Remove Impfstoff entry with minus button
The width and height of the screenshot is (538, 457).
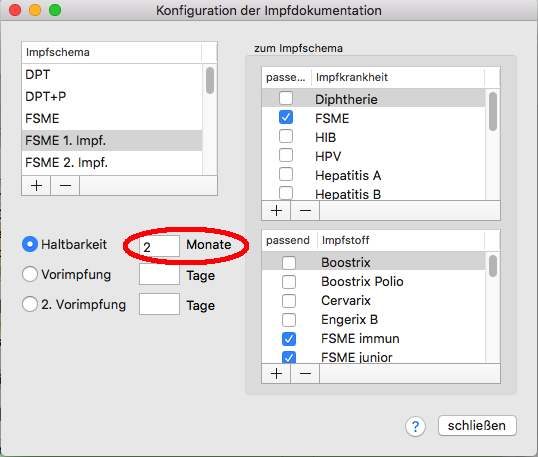tap(305, 373)
